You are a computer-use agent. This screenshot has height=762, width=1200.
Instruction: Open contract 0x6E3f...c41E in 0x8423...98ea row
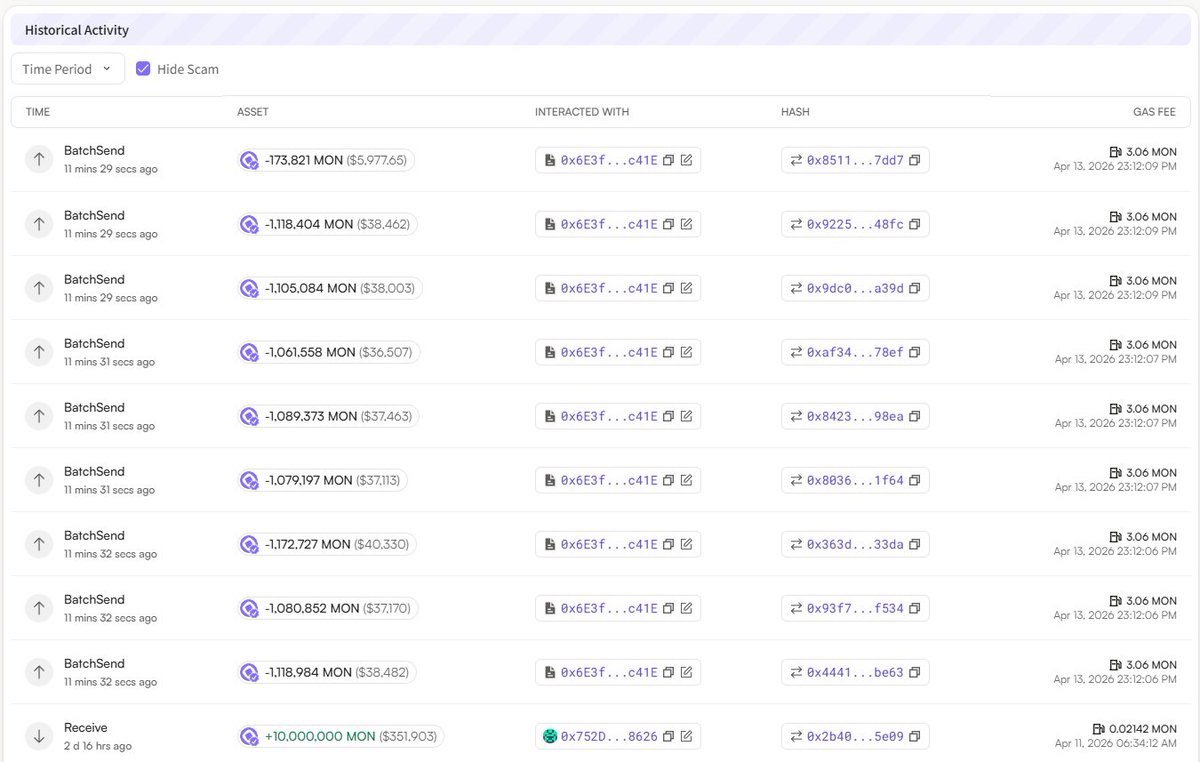[x=609, y=416]
